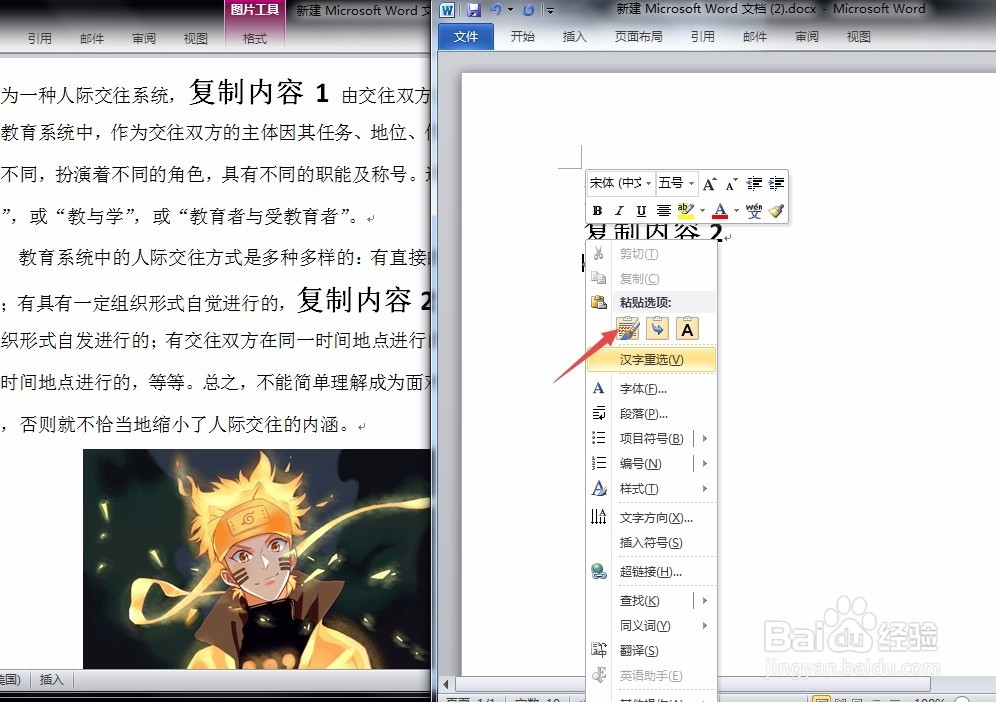The width and height of the screenshot is (996, 702).
Task: Open the undo history dropdown arrow
Action: pos(510,10)
